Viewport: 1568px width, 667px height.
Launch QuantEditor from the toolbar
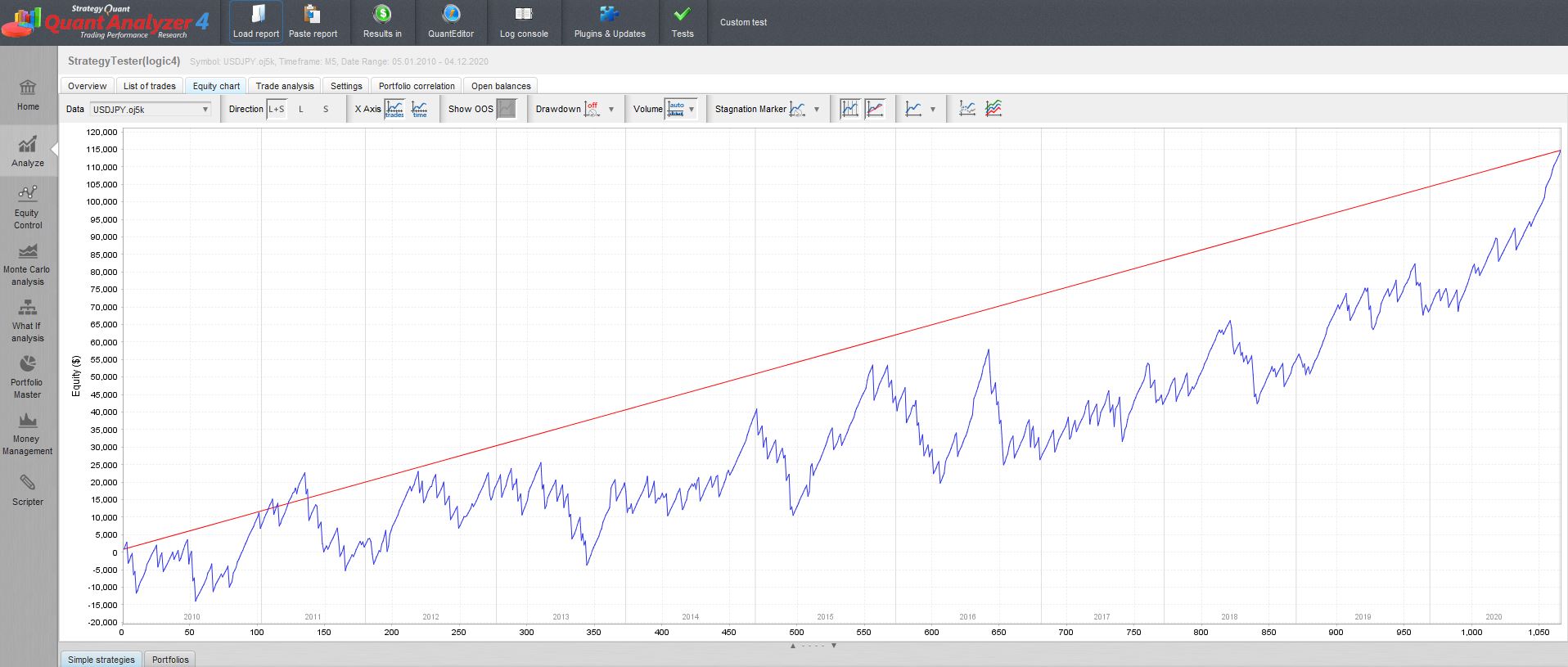pos(451,21)
